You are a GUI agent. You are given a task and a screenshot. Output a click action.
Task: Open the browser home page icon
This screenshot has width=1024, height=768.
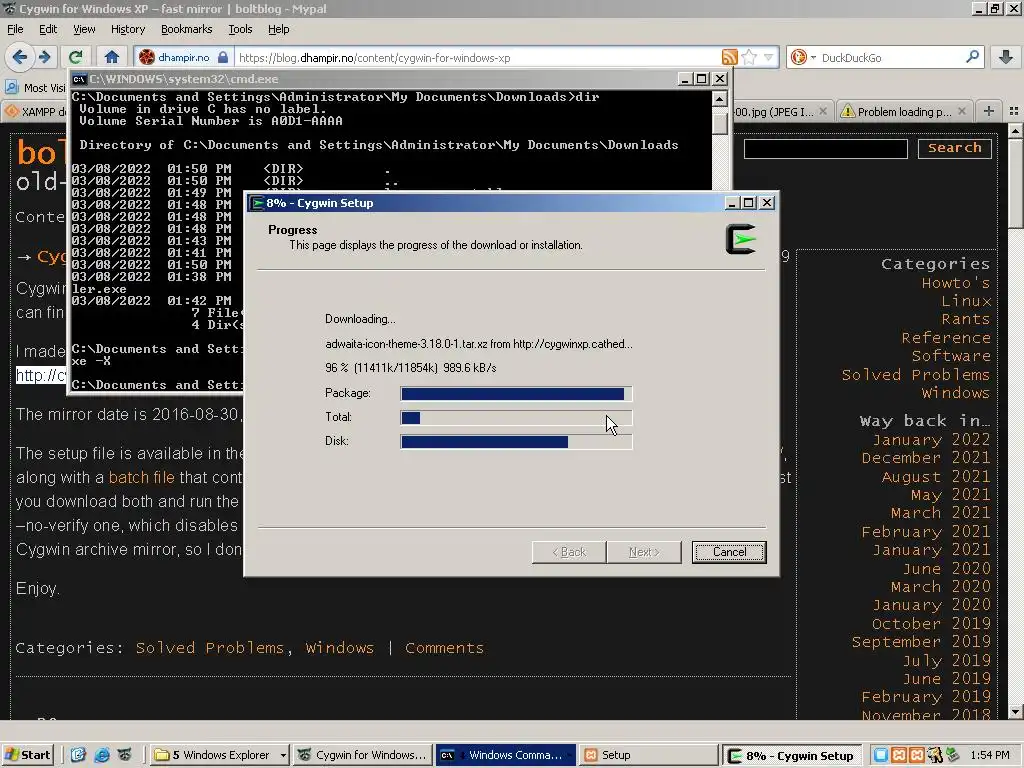[112, 57]
